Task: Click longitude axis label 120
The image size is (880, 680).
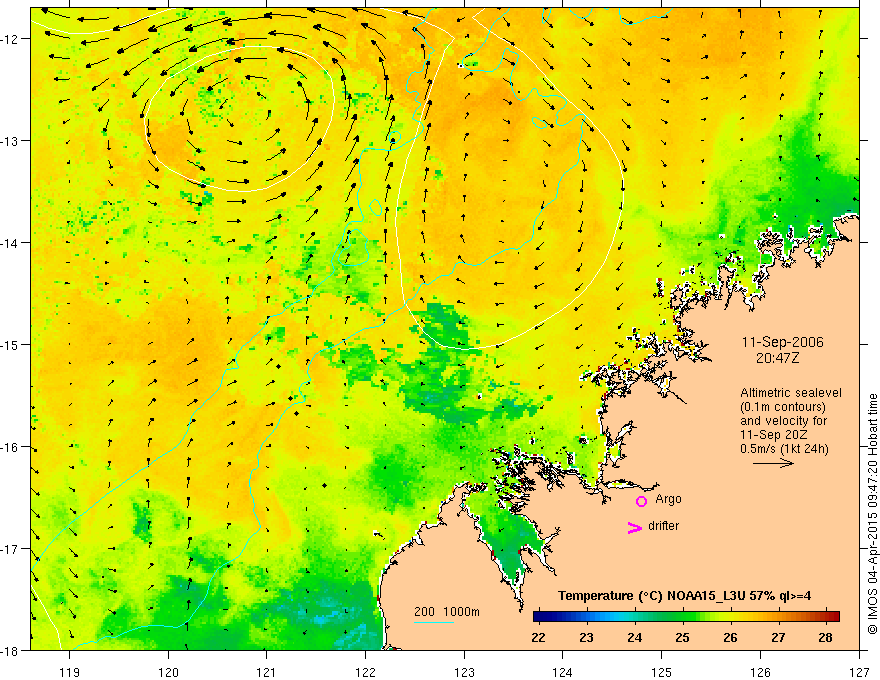Action: (x=168, y=672)
